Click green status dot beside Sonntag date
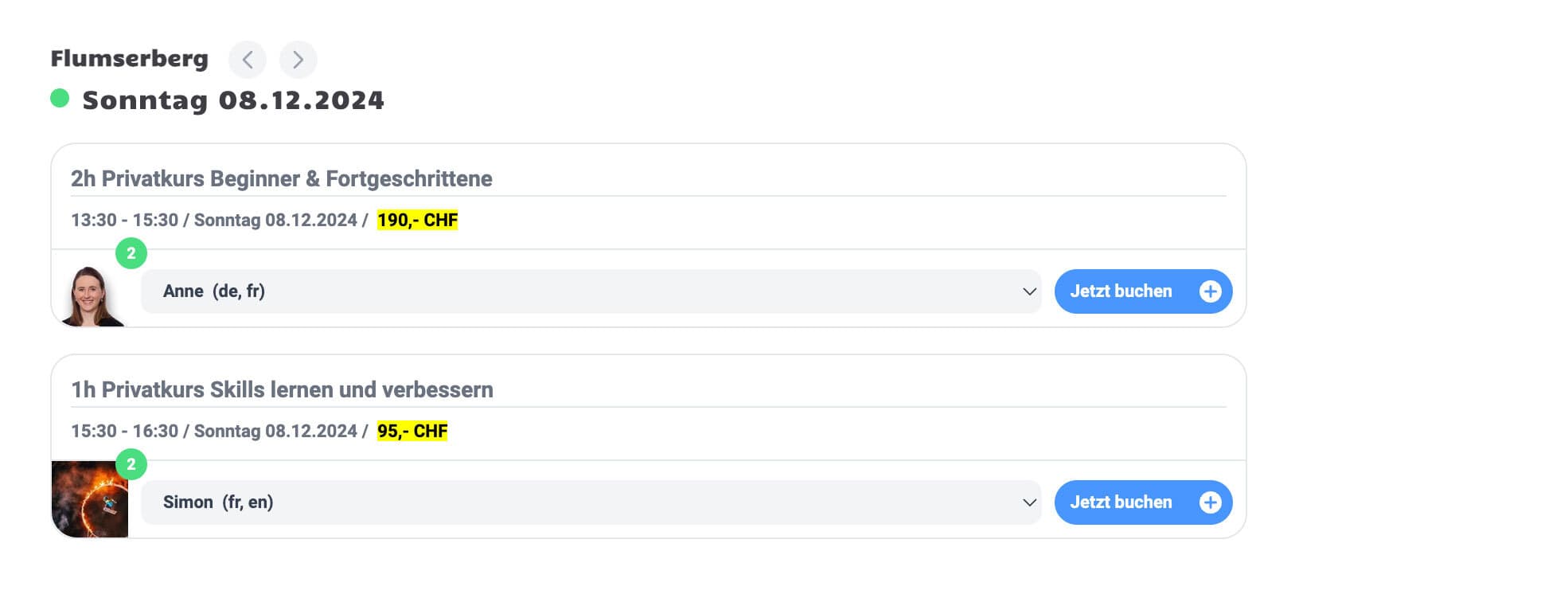This screenshot has height=602, width=1568. click(60, 98)
